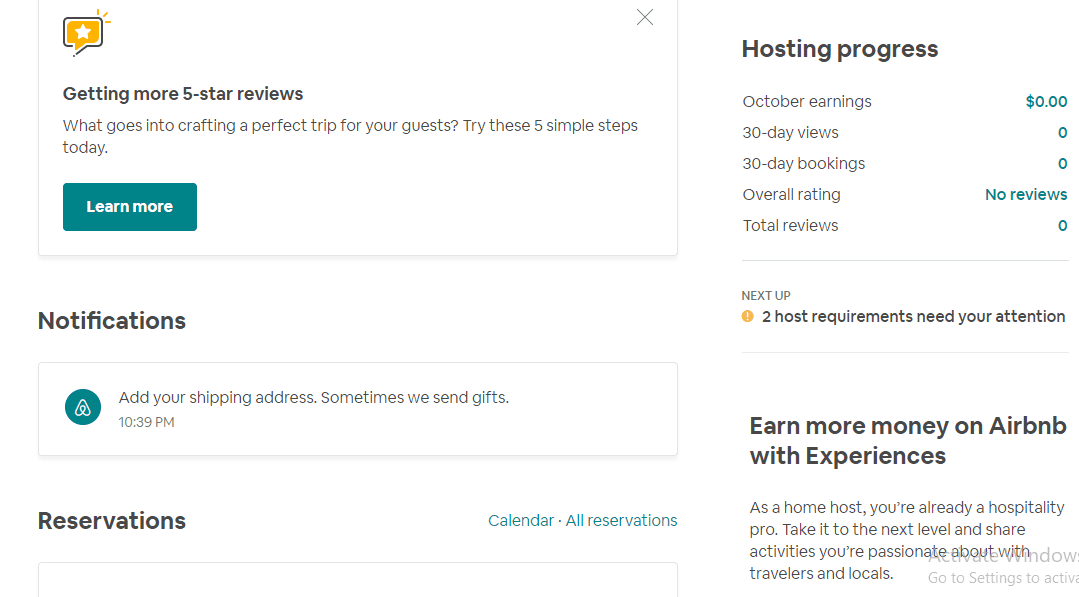Click Earn more money on Airbnb heading
This screenshot has height=597, width=1079.
908,441
